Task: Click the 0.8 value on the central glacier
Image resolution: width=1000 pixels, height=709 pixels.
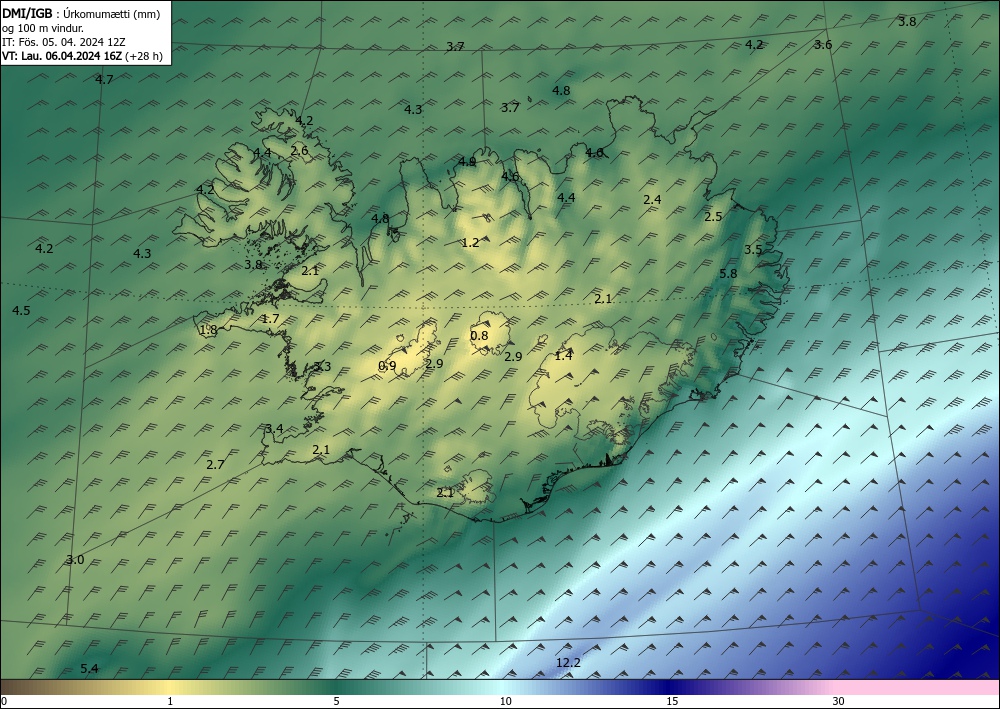Action: pyautogui.click(x=479, y=335)
